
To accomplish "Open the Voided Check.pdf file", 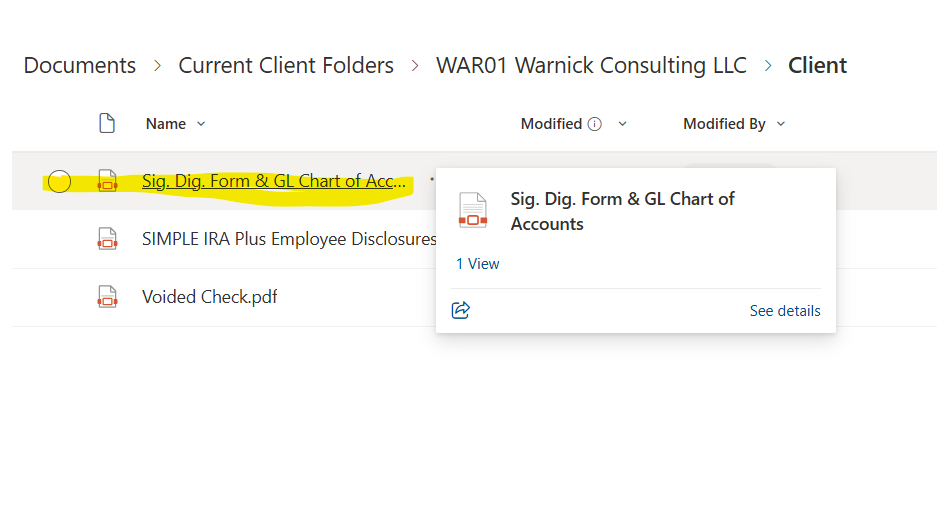I will point(209,297).
